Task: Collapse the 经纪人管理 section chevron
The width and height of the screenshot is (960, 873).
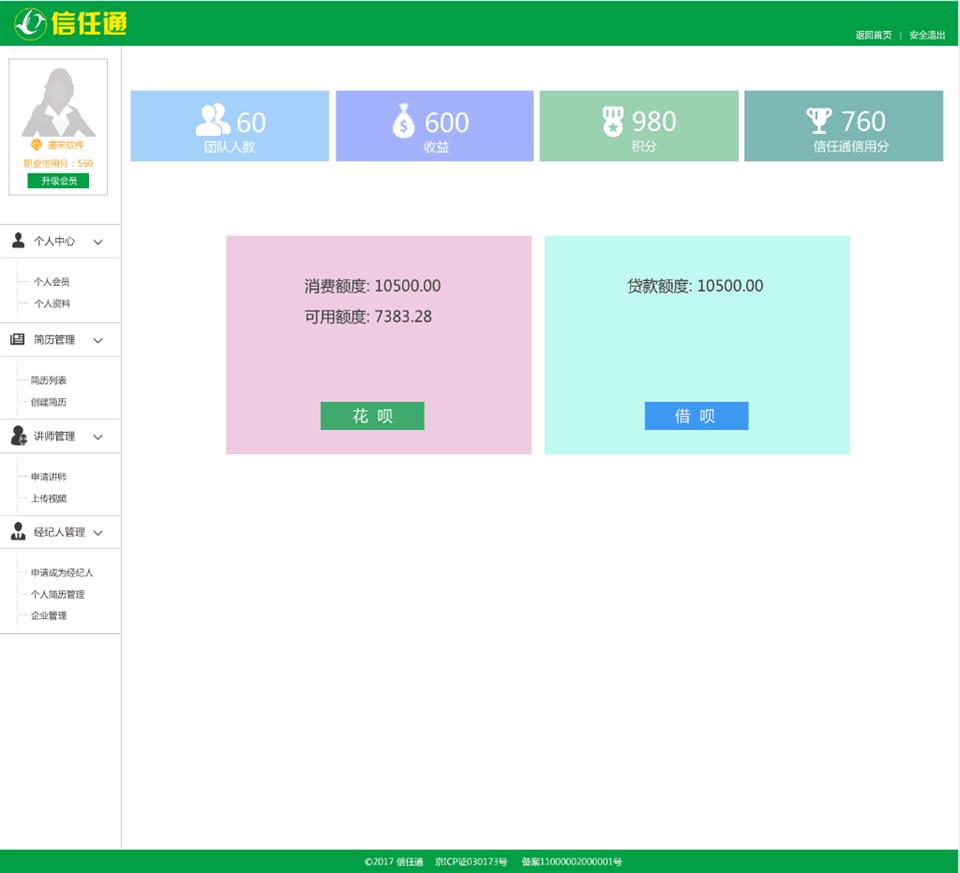Action: tap(98, 533)
